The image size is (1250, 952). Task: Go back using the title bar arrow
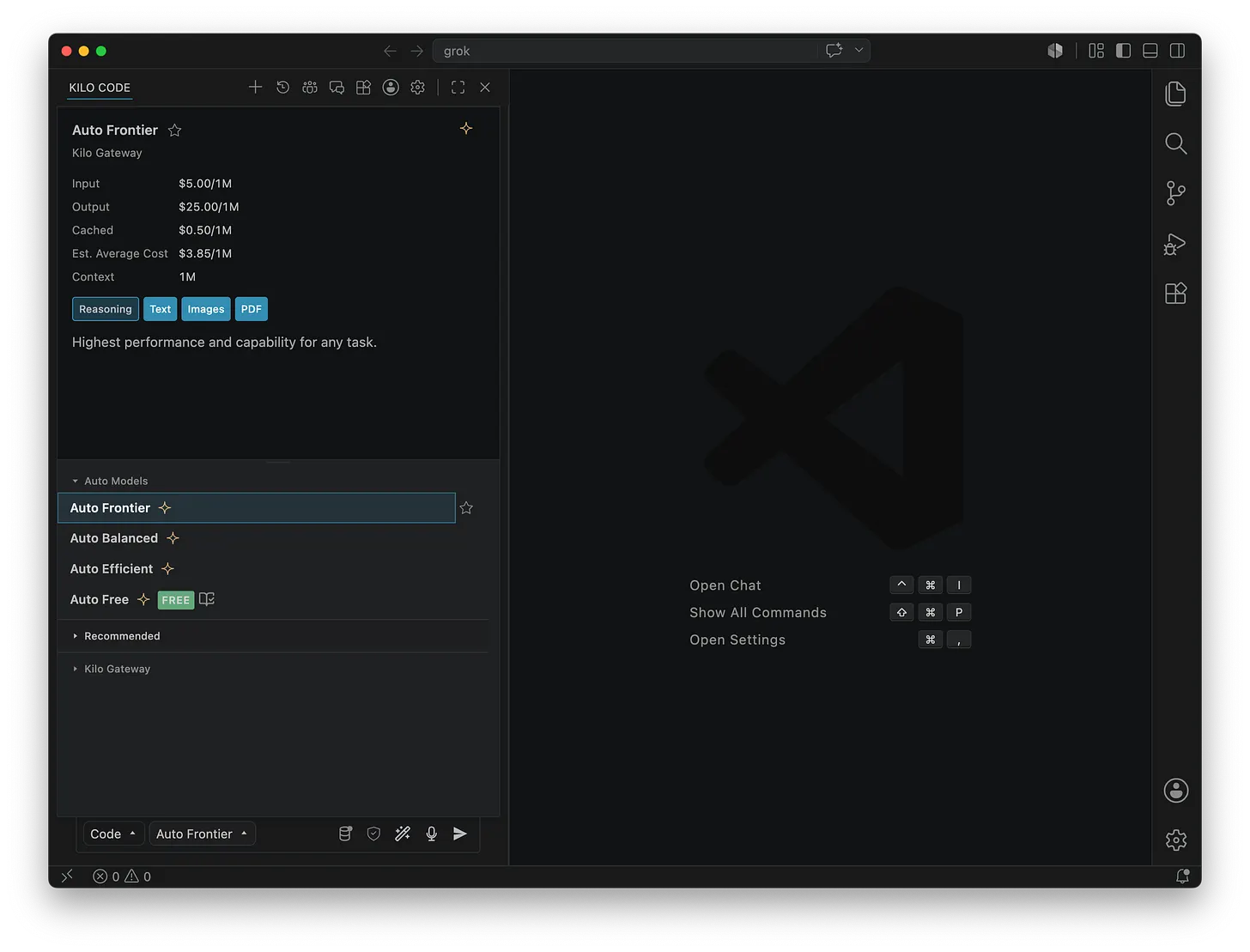(390, 52)
